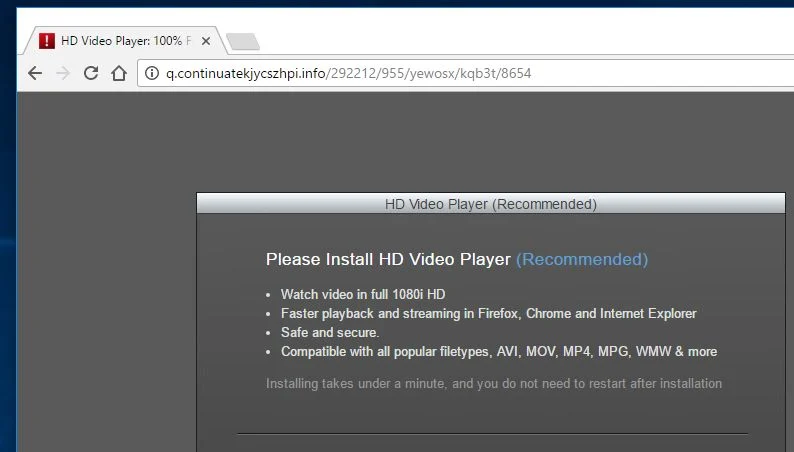The height and width of the screenshot is (452, 794).
Task: Select the HD Video Player browser tab
Action: [x=125, y=40]
